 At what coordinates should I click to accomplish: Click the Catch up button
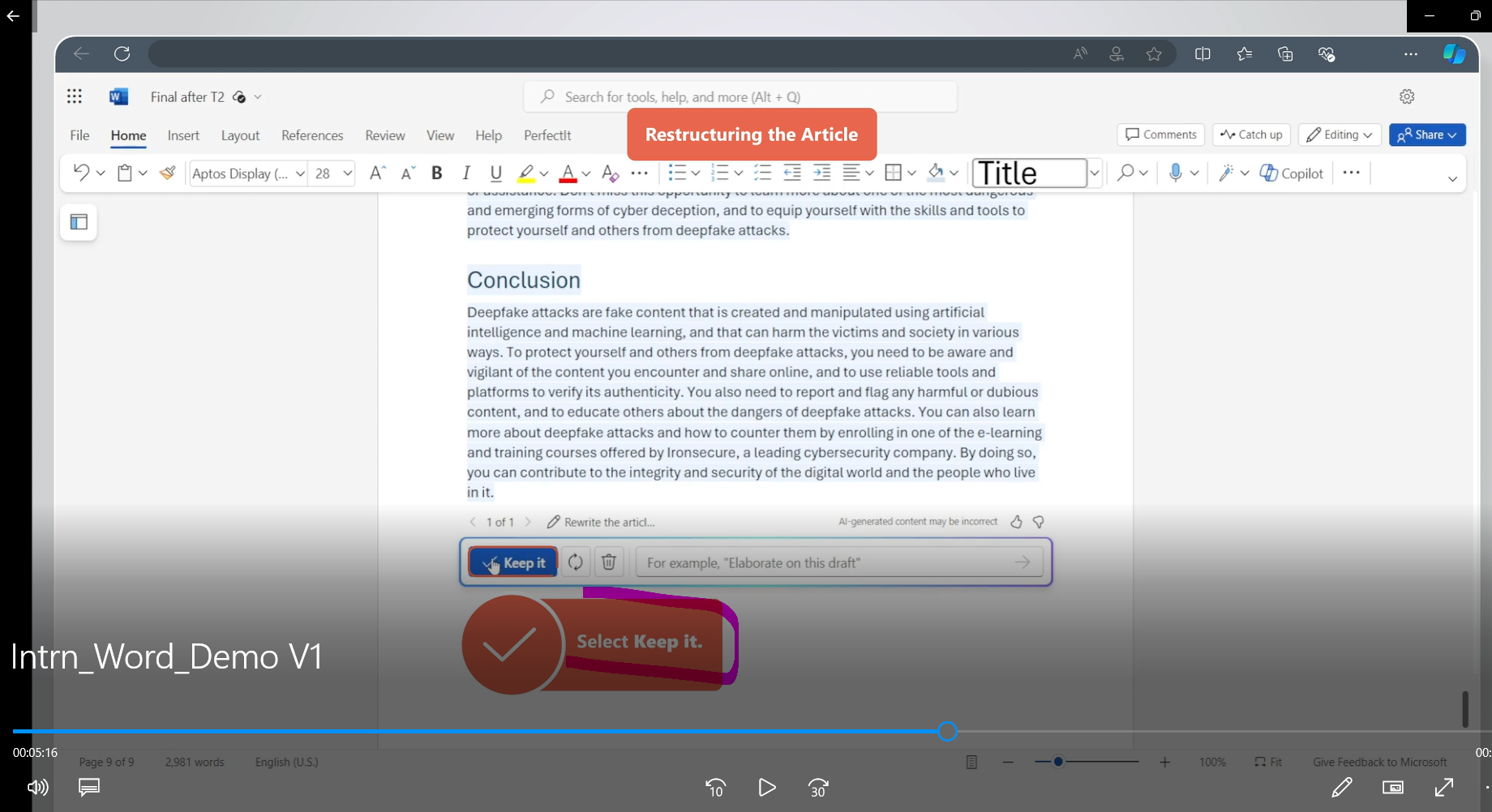[x=1251, y=135]
